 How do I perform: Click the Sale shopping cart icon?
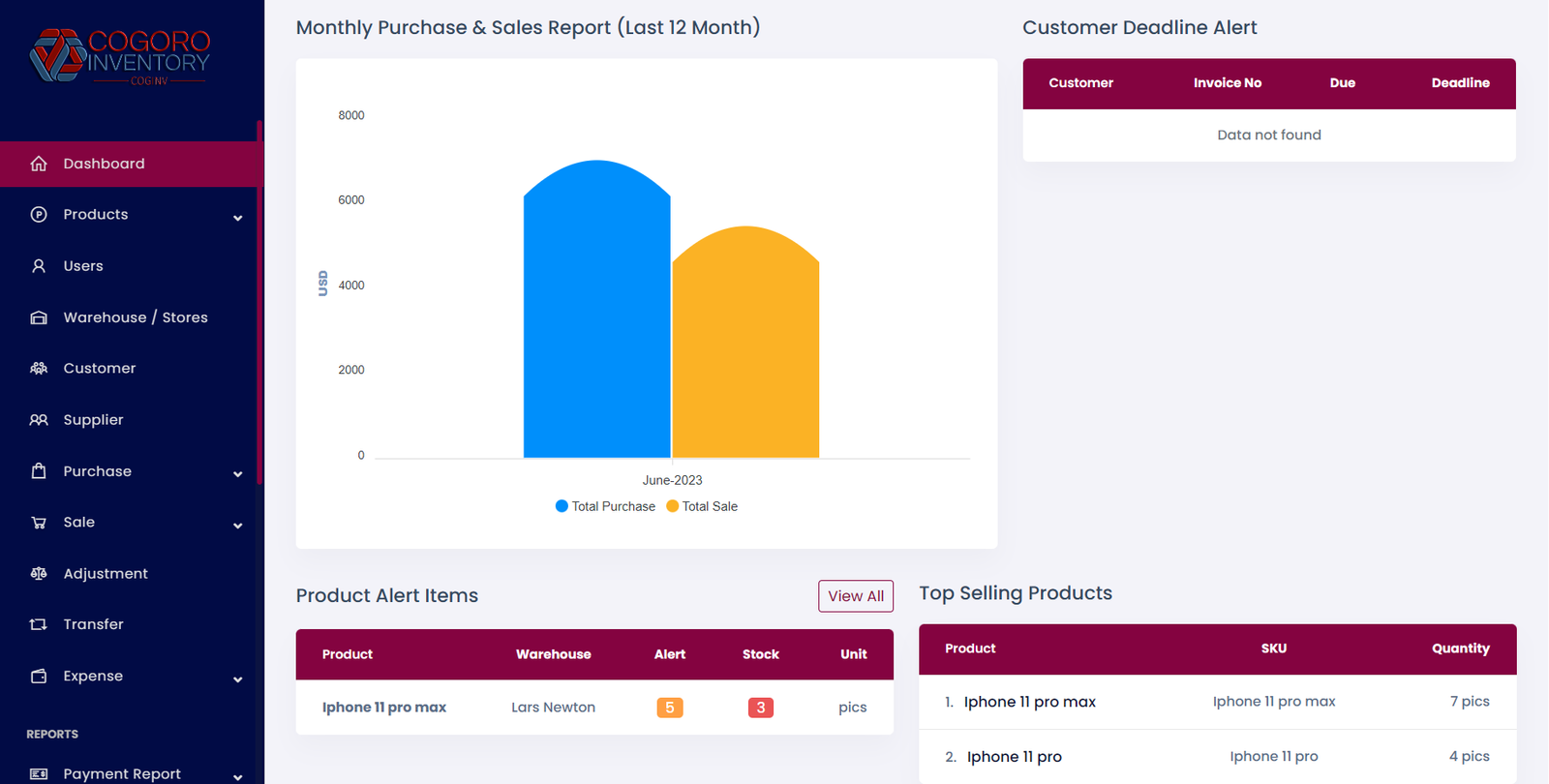[39, 523]
